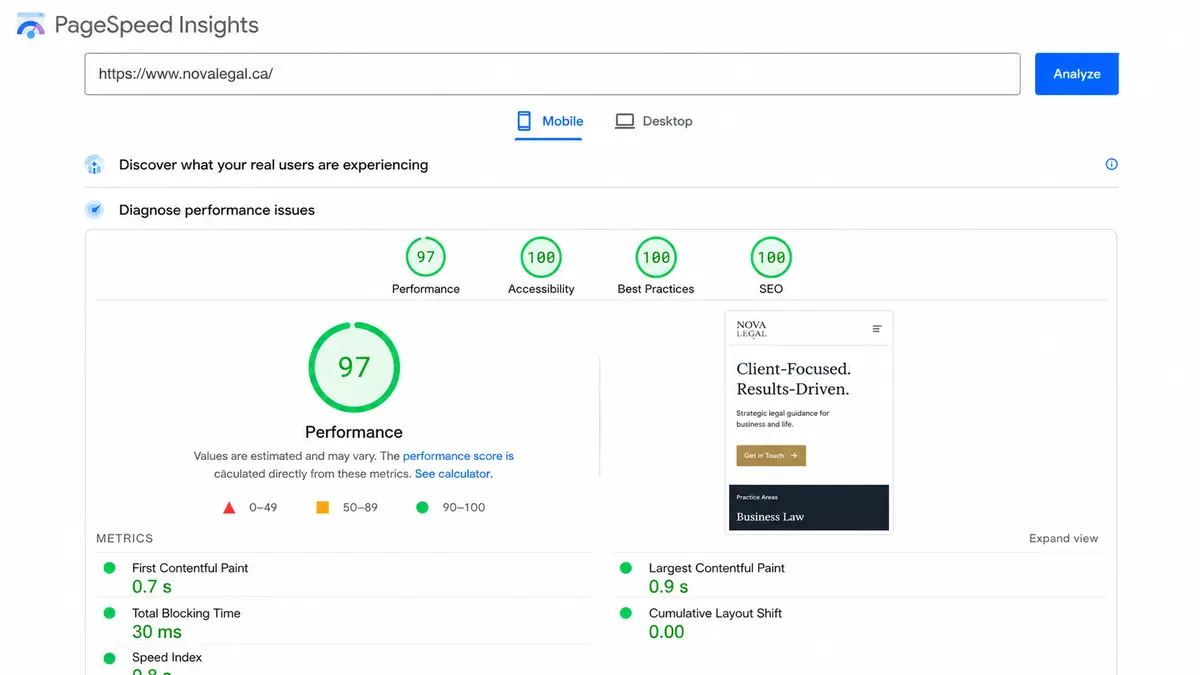
Task: Click the red triangle 0–49 legend icon
Action: tap(229, 508)
